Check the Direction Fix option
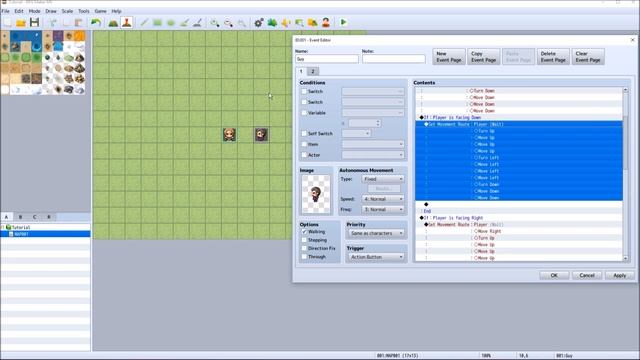Image resolution: width=640 pixels, height=360 pixels. (x=304, y=248)
